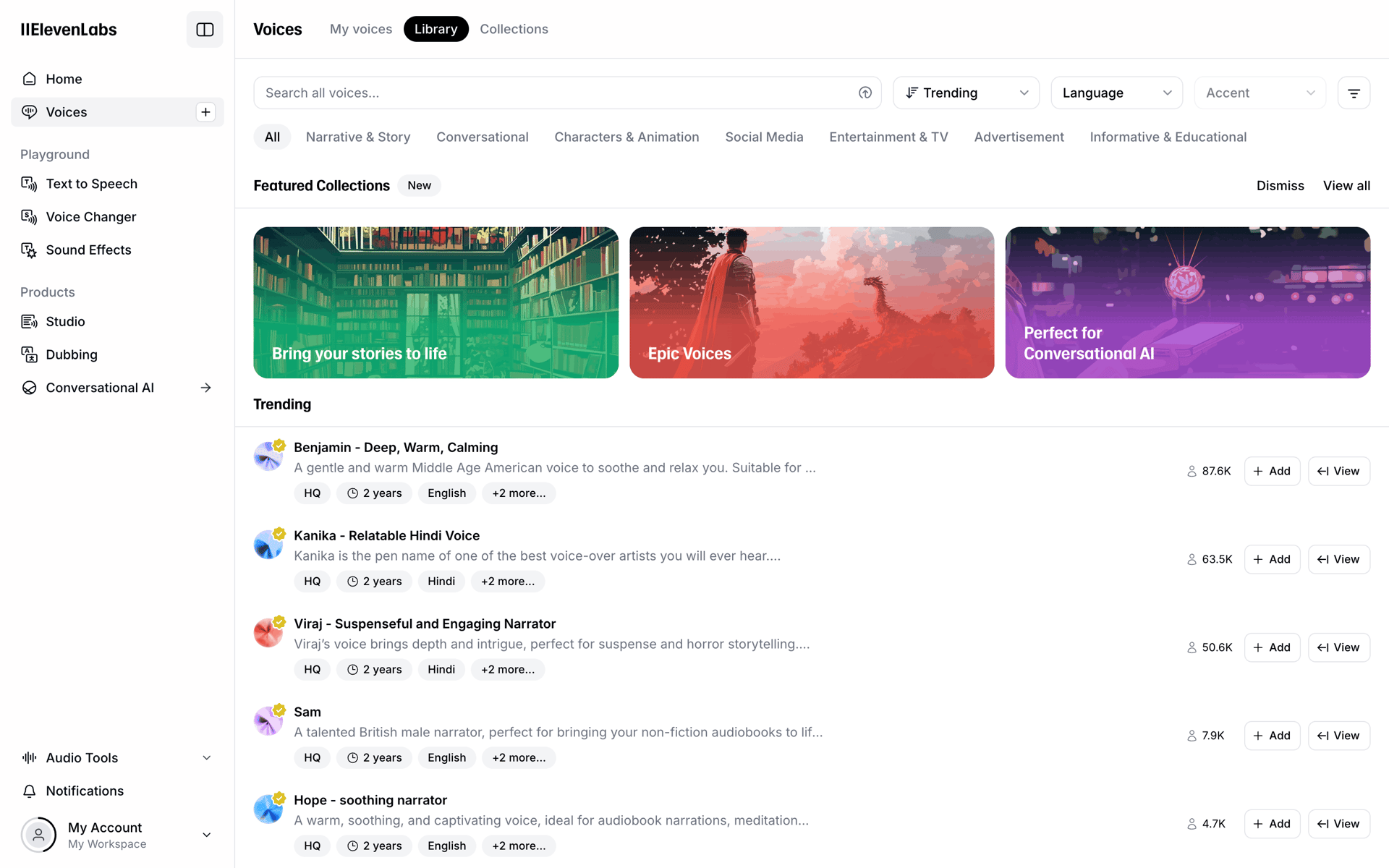Add Sam voice
The width and height of the screenshot is (1389, 868).
point(1272,736)
